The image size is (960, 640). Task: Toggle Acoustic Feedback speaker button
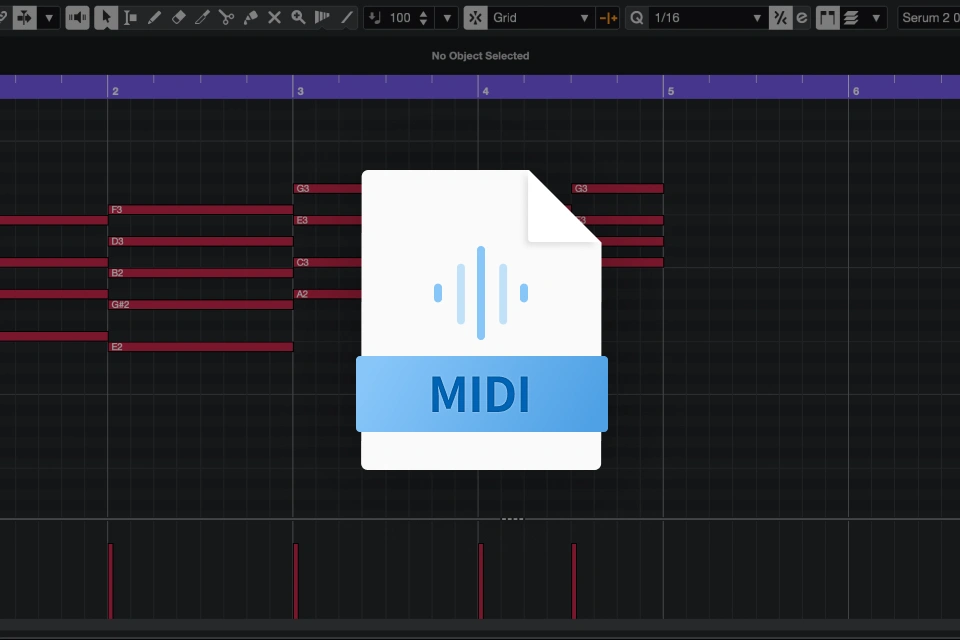(x=77, y=18)
